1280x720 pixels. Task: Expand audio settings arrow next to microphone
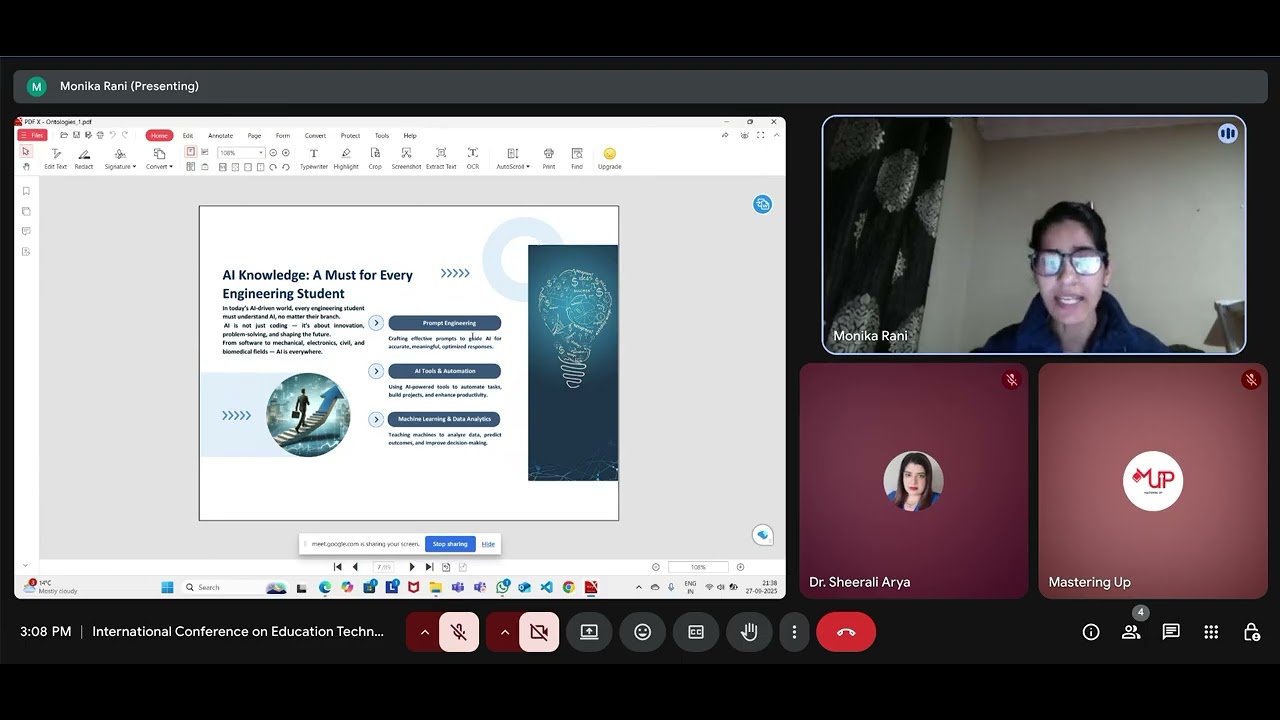[424, 632]
